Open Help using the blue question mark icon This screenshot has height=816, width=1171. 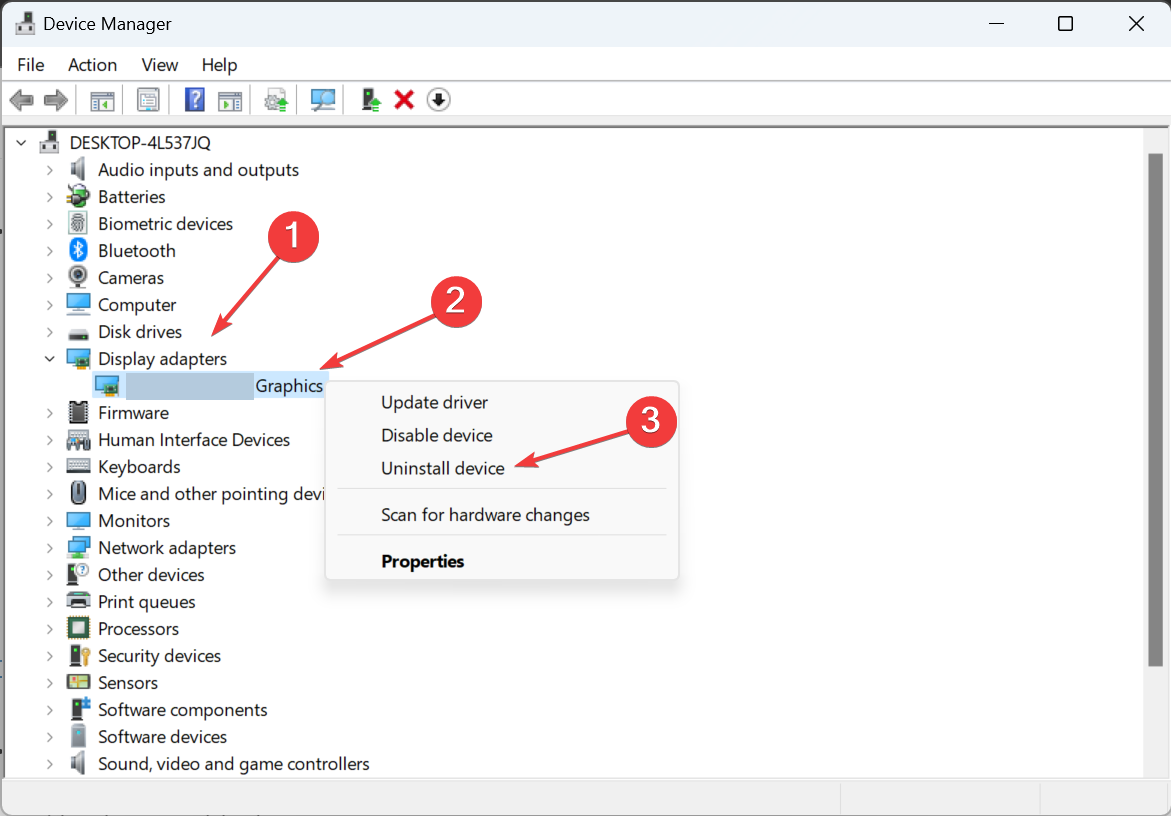(194, 99)
